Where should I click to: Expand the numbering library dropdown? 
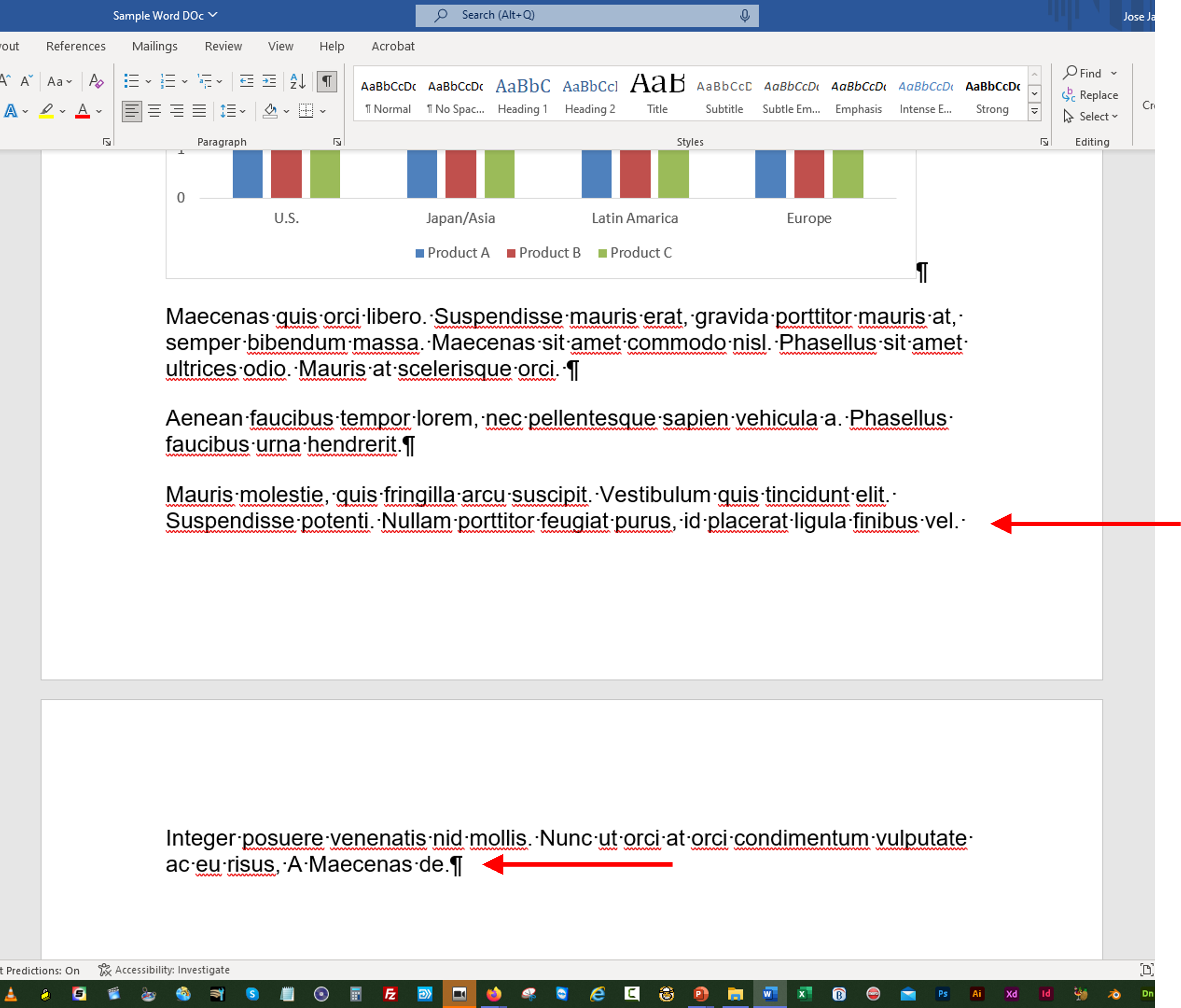[184, 82]
